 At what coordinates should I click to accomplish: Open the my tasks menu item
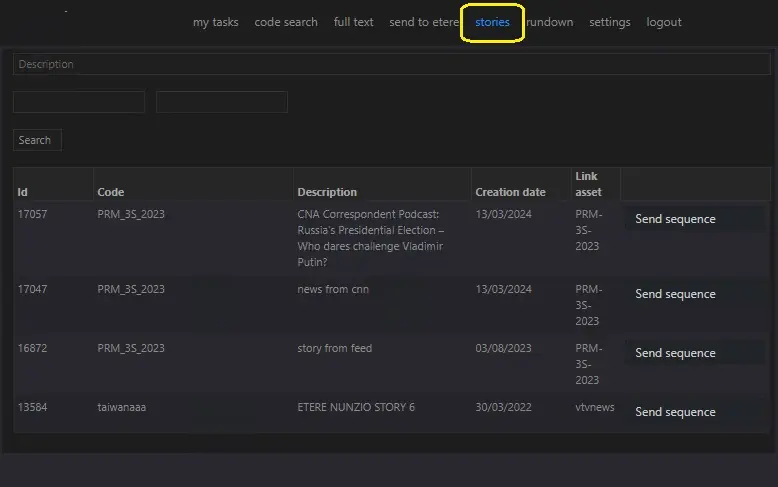pyautogui.click(x=215, y=22)
